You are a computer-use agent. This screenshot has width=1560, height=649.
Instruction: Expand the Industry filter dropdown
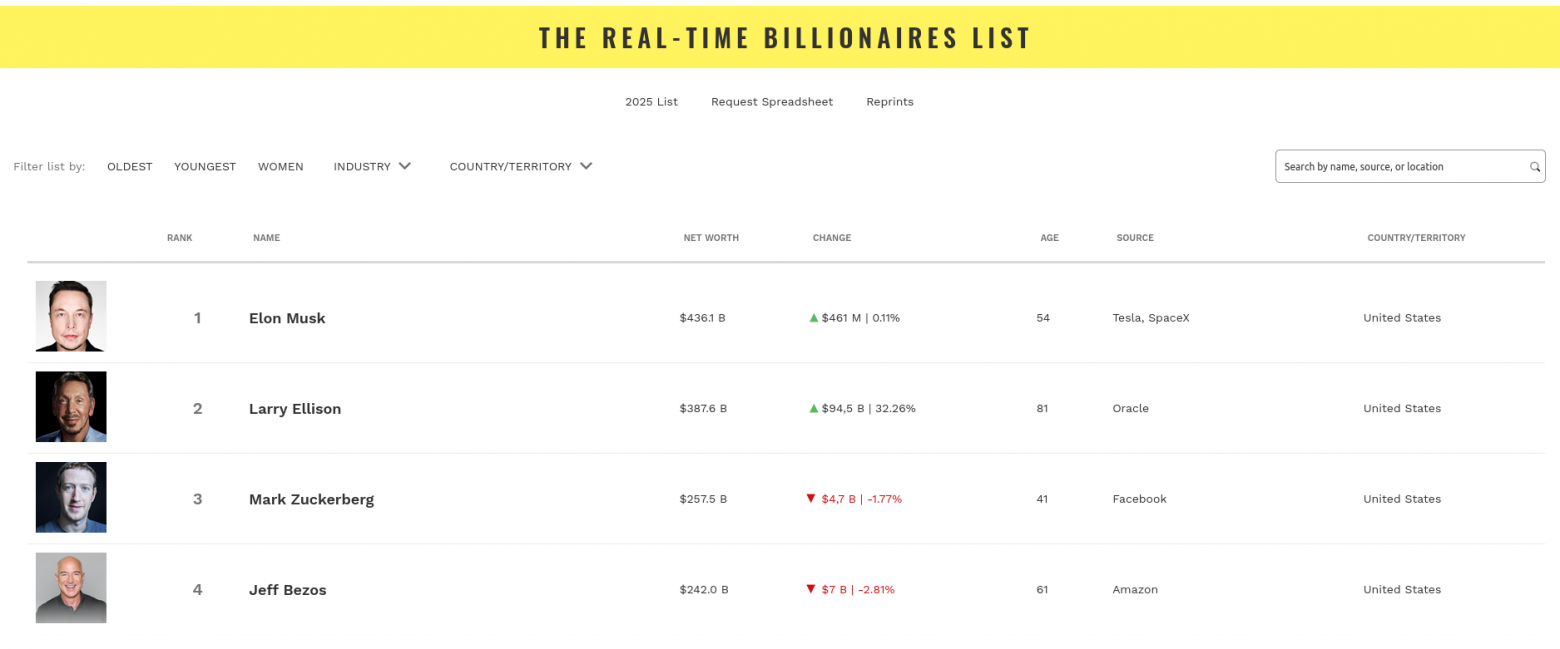[372, 166]
